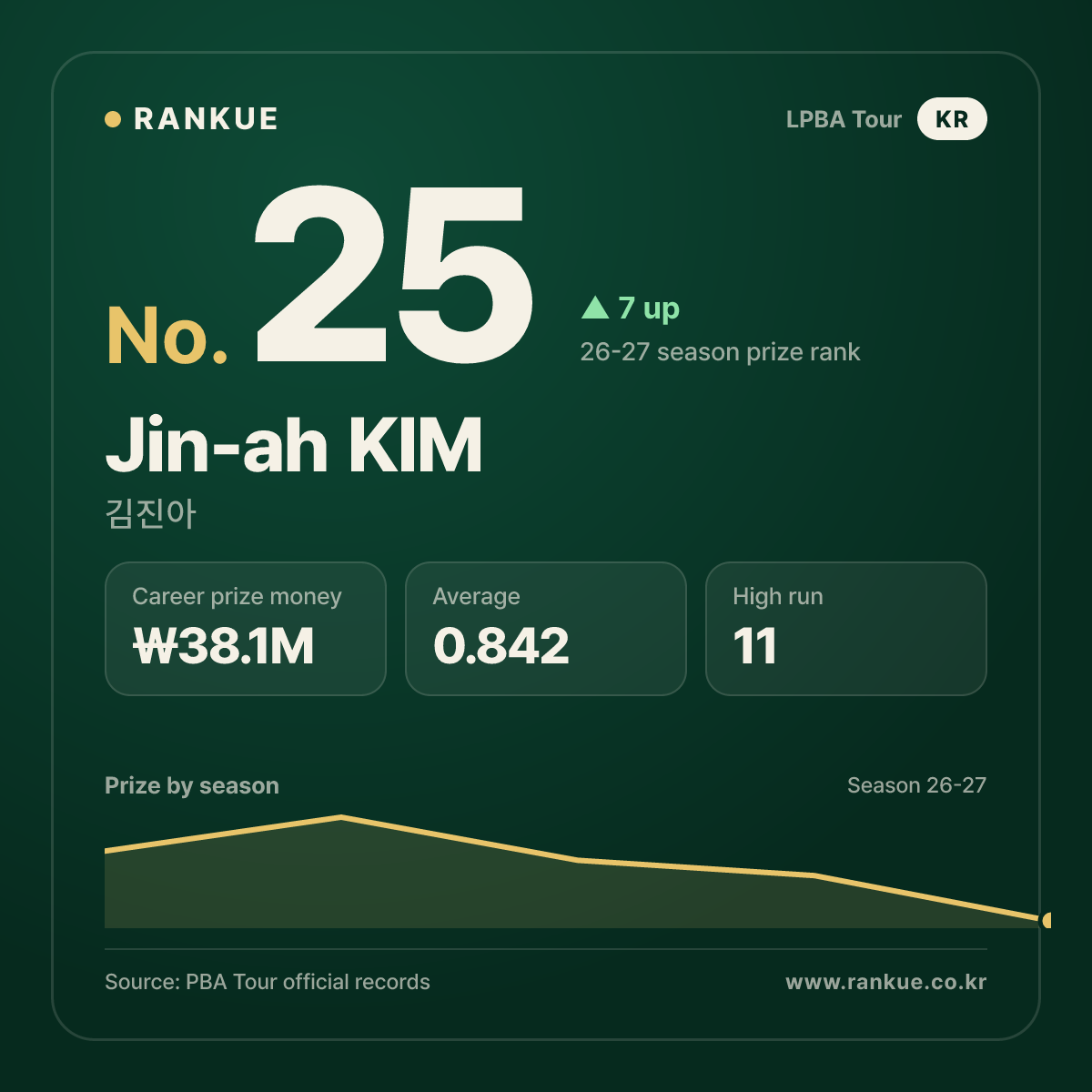Click the large rank number 25
This screenshot has width=1092, height=1092.
coord(393,275)
